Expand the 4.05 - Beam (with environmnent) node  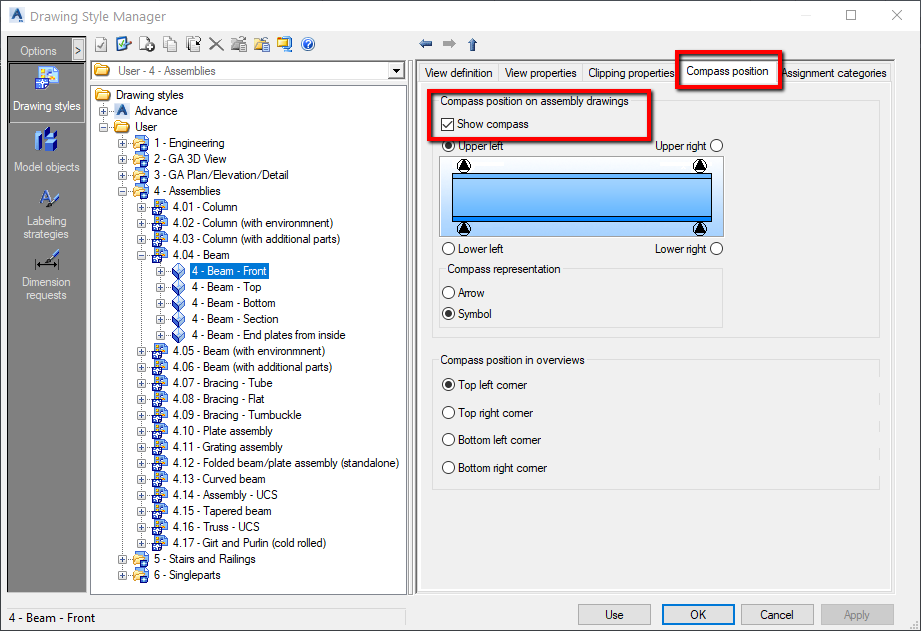[x=141, y=351]
